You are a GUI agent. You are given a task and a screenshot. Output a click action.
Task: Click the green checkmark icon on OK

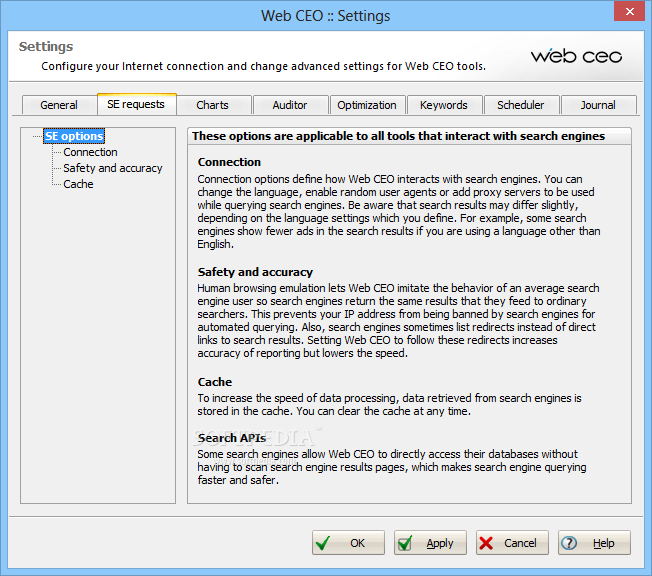323,542
